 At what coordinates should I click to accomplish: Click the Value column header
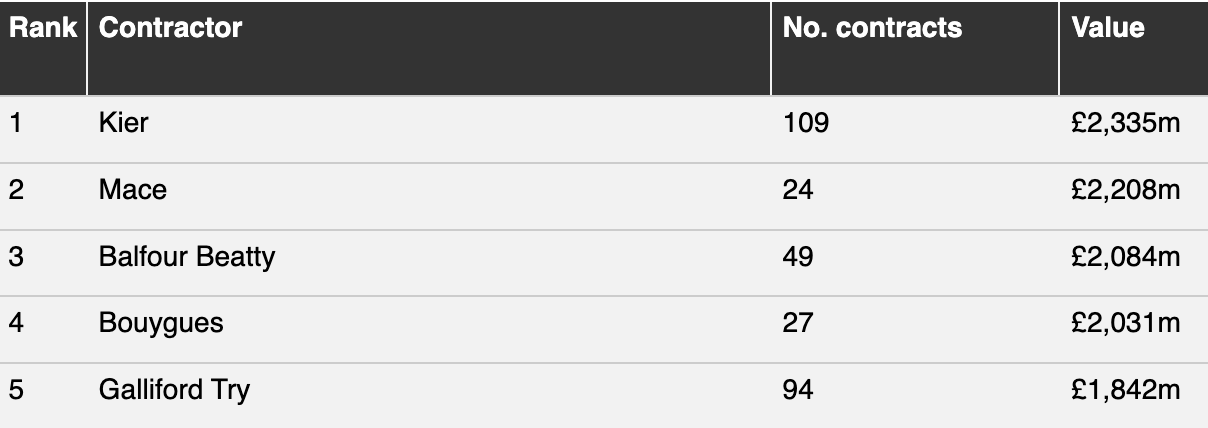1133,48
